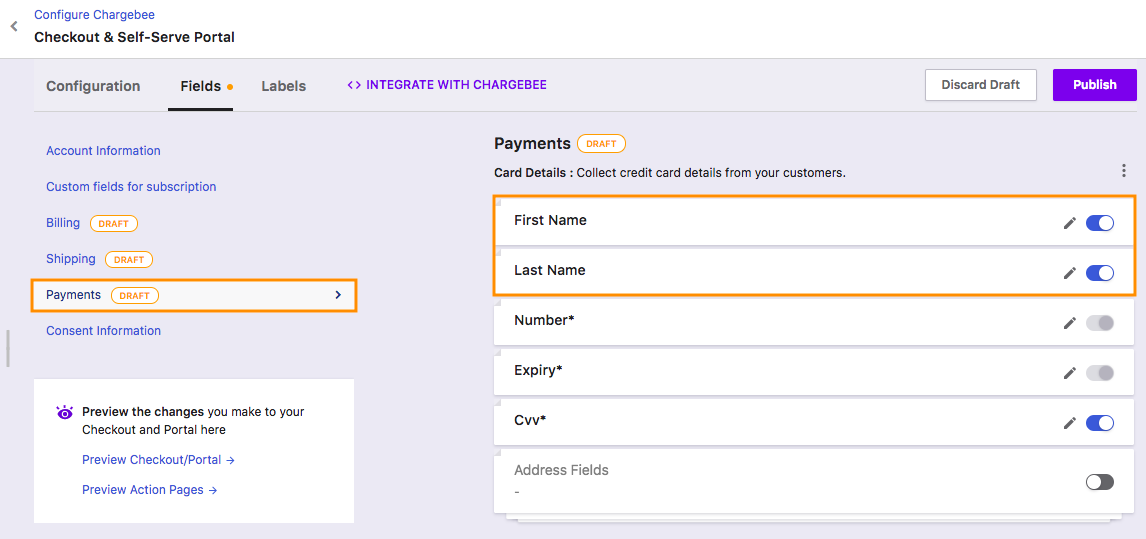Toggle the Cvv field switch
The width and height of the screenshot is (1146, 539).
coord(1100,423)
